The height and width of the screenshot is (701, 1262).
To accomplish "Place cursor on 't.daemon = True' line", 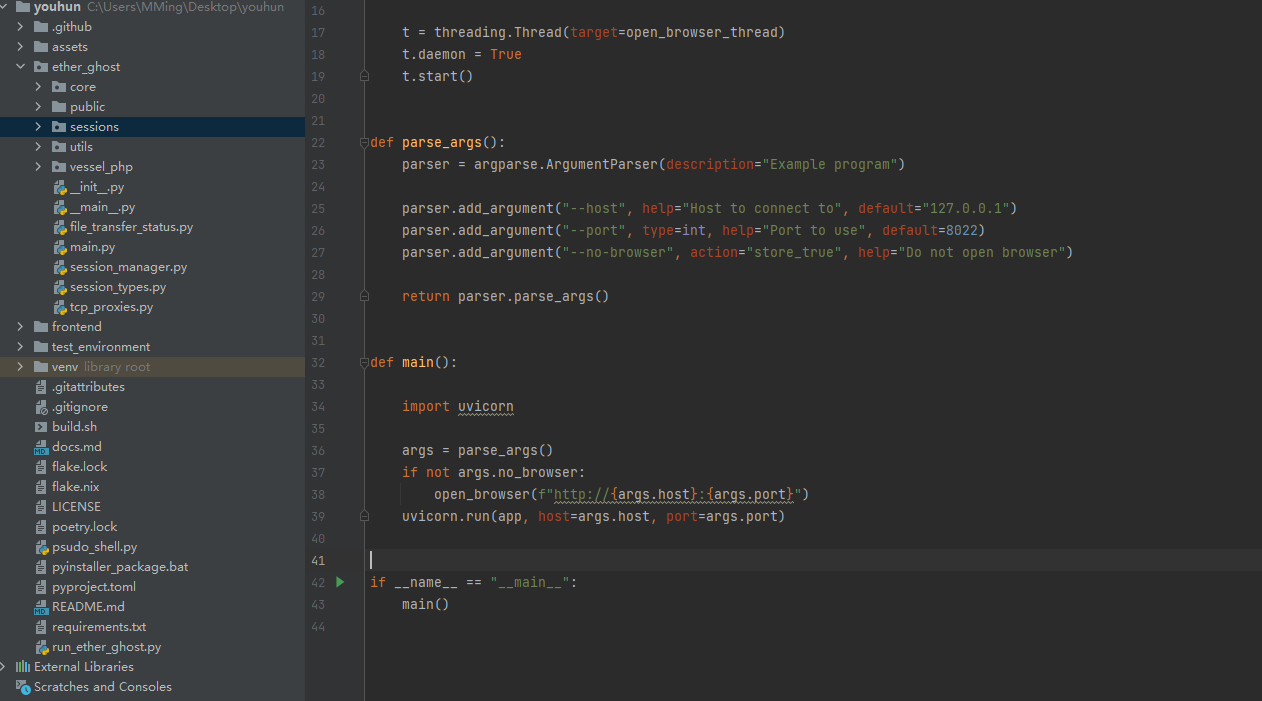I will (462, 54).
